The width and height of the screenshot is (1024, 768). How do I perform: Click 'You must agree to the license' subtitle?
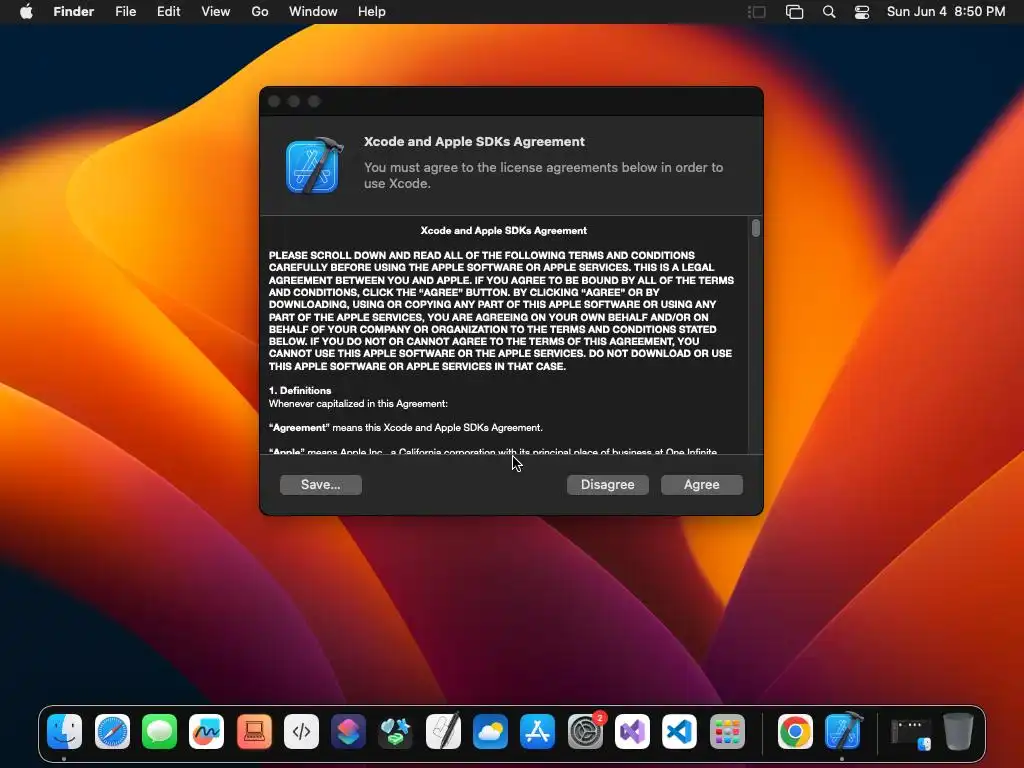point(543,175)
